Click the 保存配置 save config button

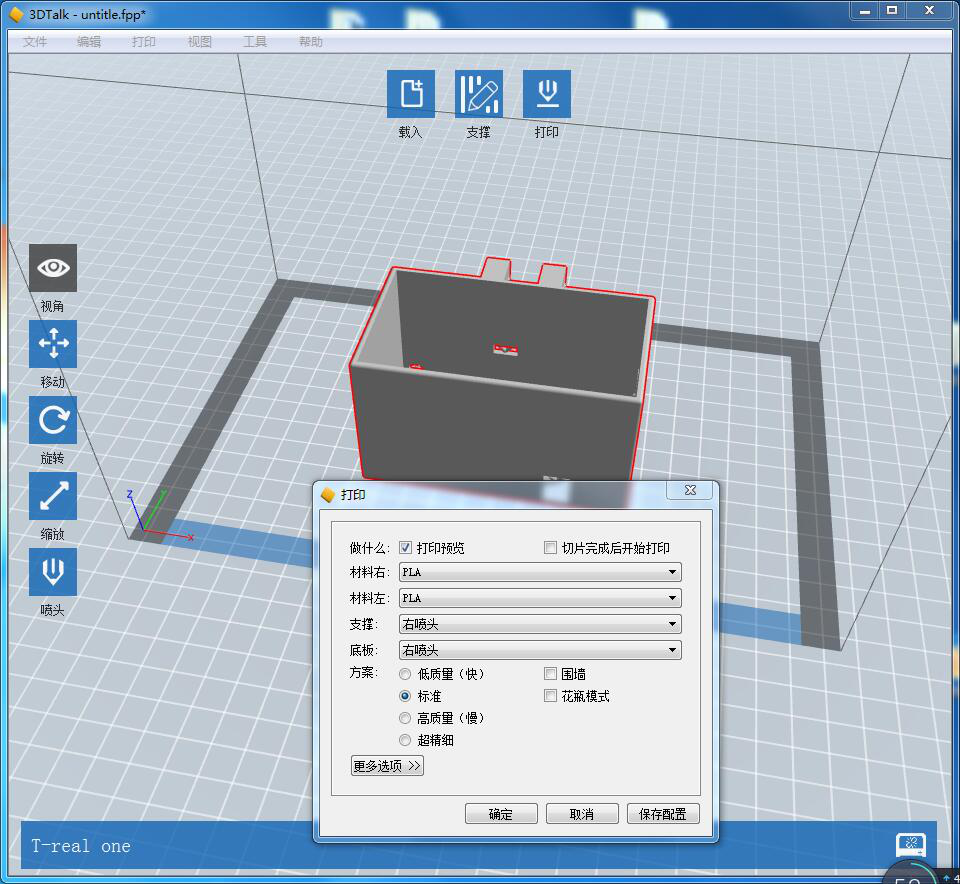coord(662,814)
